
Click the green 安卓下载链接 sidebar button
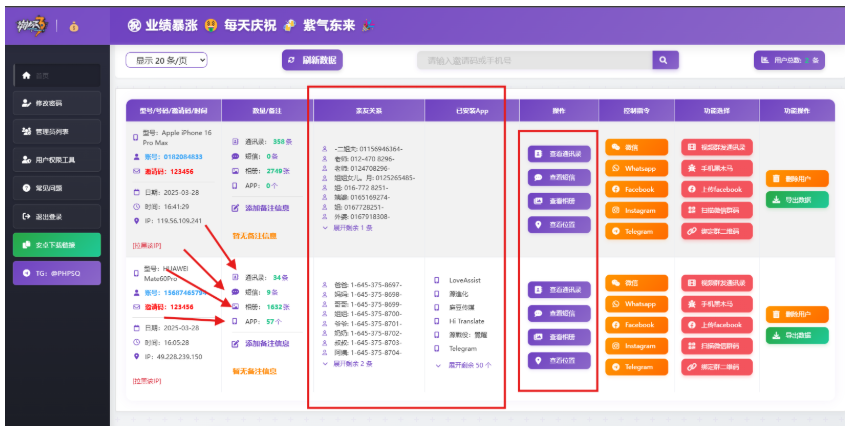point(53,244)
